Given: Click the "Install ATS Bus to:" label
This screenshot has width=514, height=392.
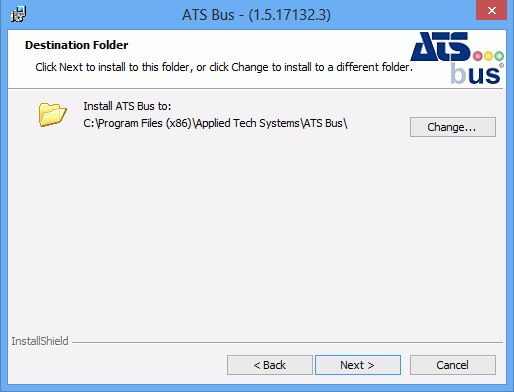Looking at the screenshot, I should 127,106.
